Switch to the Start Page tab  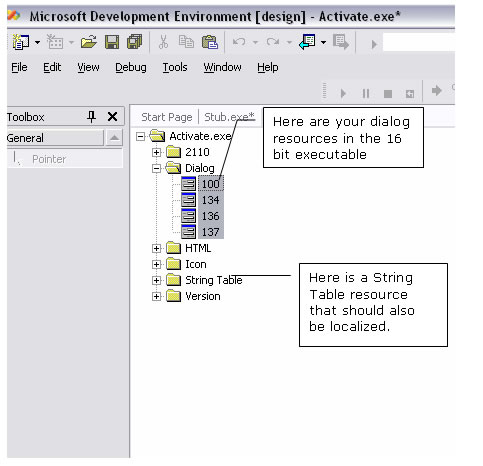coord(167,117)
